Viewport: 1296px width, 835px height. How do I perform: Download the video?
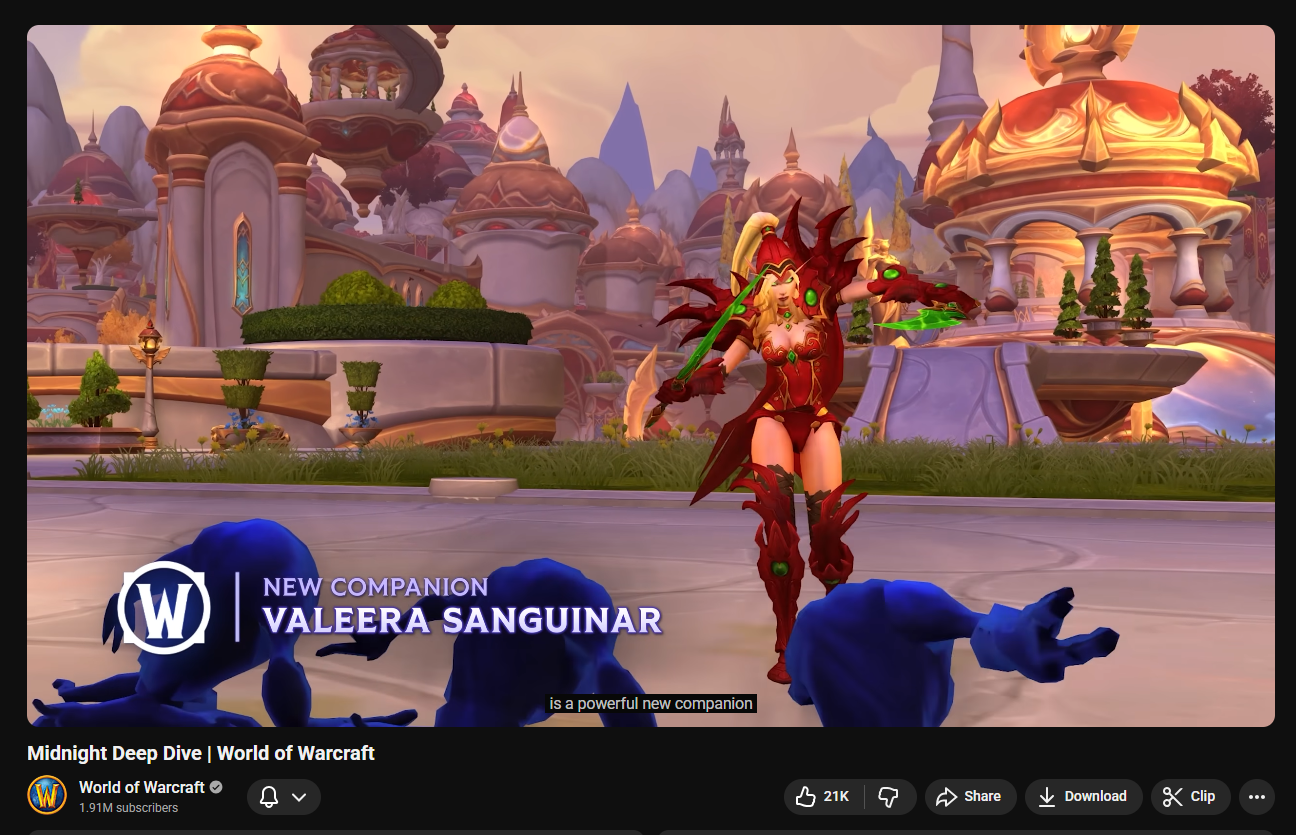(1083, 797)
